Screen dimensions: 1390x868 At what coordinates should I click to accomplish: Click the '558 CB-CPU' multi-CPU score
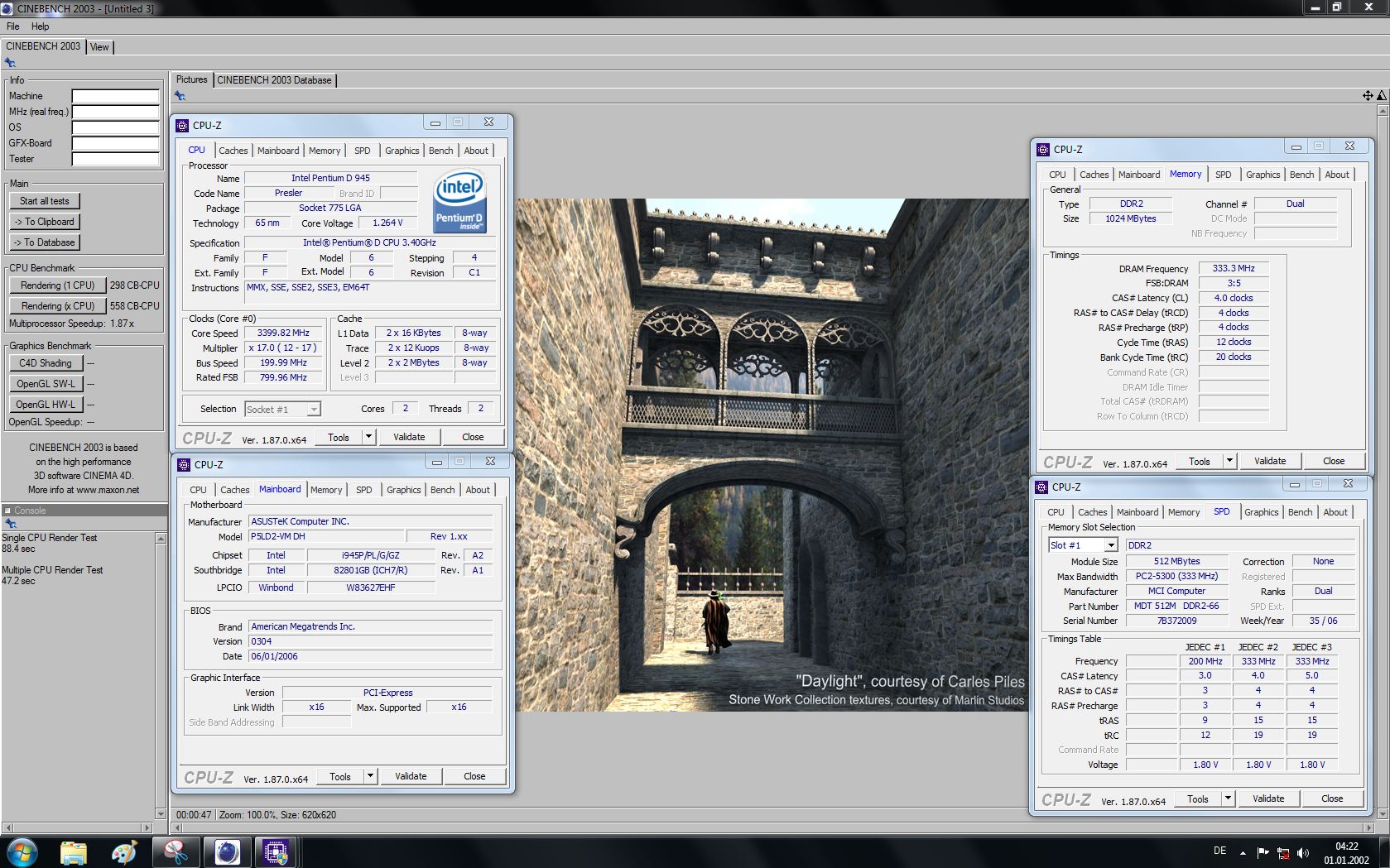pos(135,306)
